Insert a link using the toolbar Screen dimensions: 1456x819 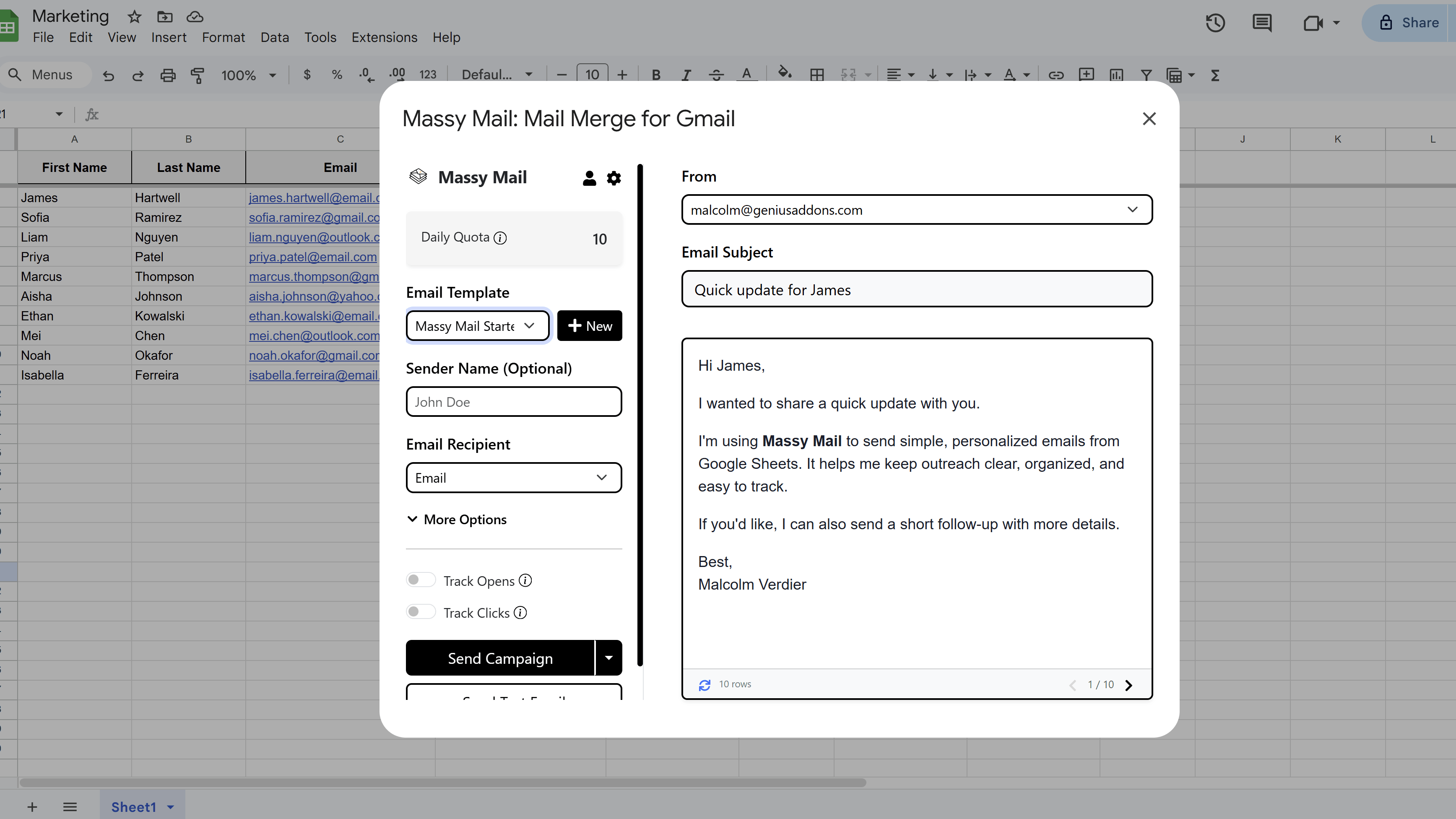(x=1056, y=74)
